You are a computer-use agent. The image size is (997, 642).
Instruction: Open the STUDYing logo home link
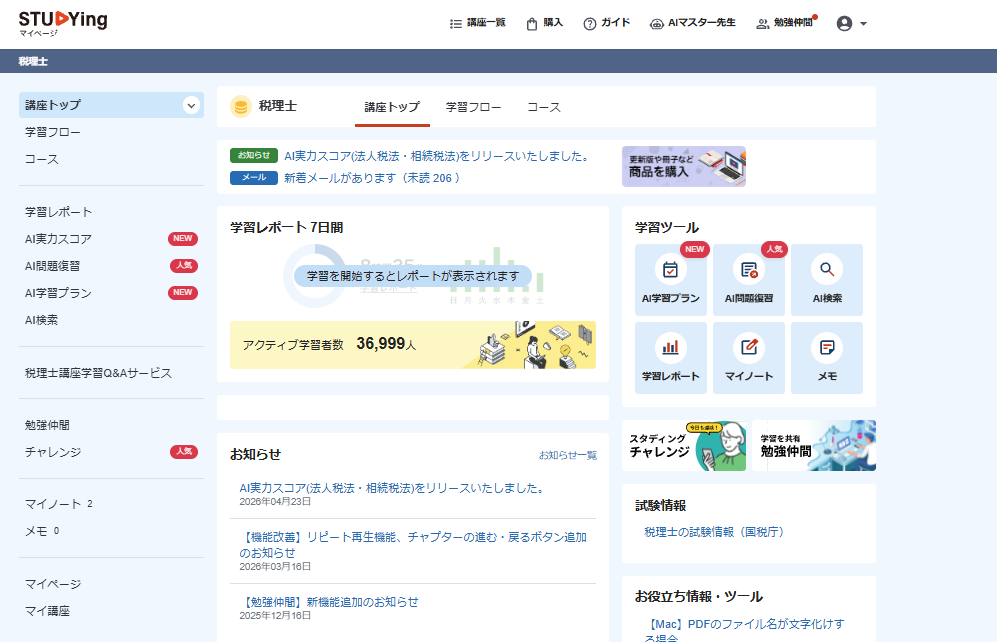[63, 24]
